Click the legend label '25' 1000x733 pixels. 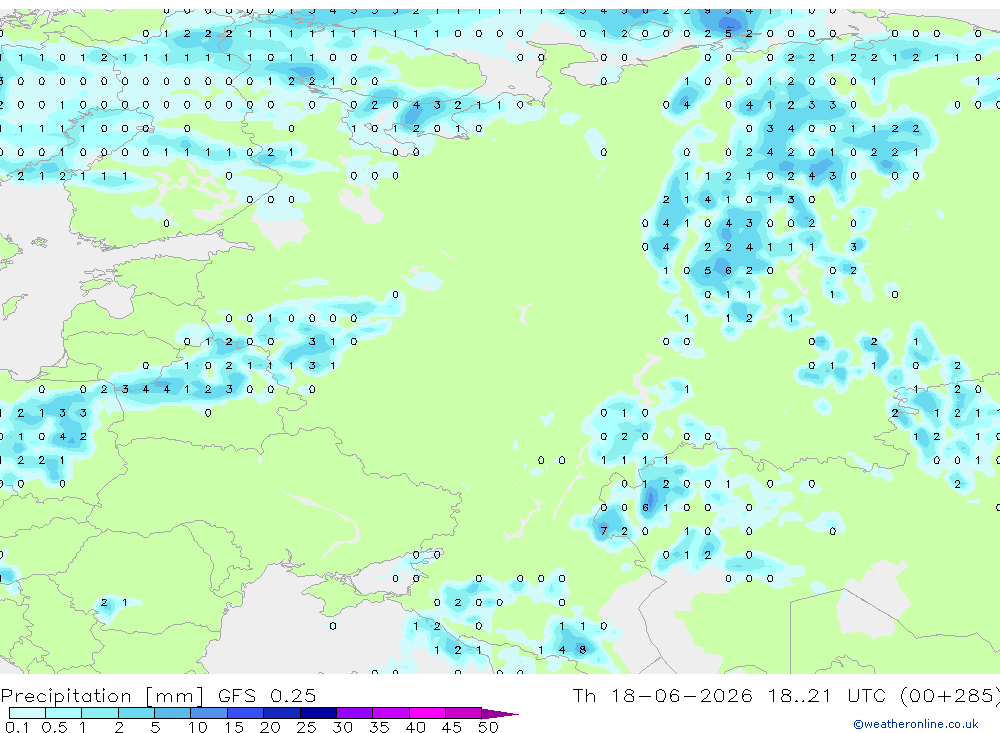coord(306,727)
